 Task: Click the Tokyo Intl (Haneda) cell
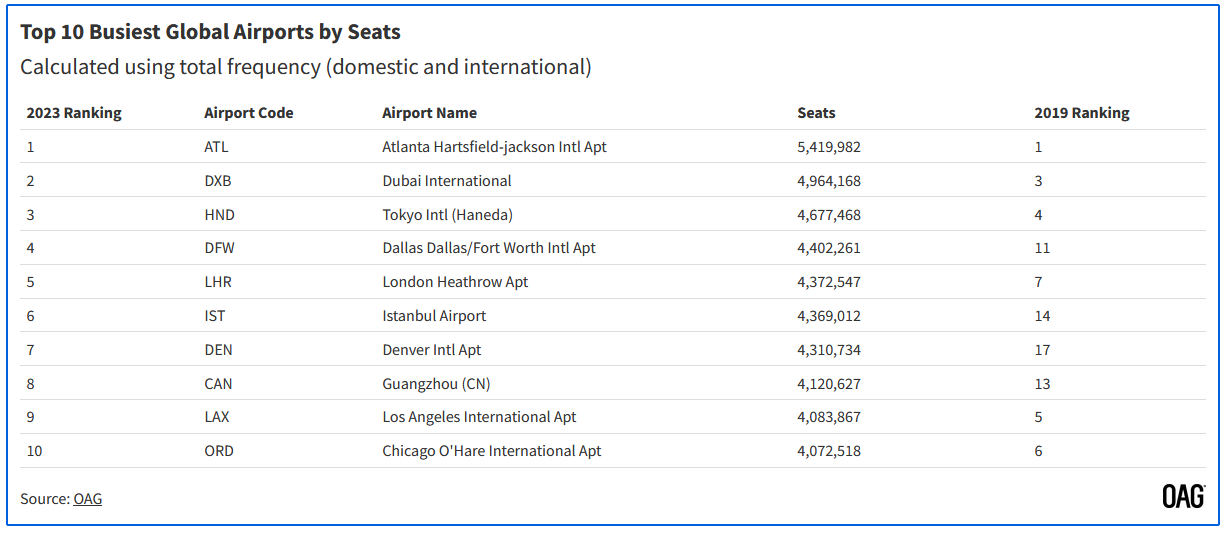click(x=447, y=215)
